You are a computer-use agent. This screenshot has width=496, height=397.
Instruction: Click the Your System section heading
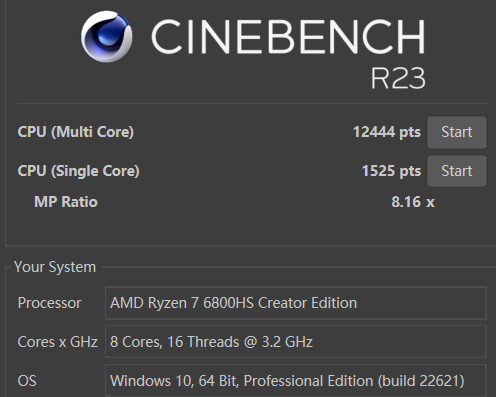pyautogui.click(x=55, y=267)
